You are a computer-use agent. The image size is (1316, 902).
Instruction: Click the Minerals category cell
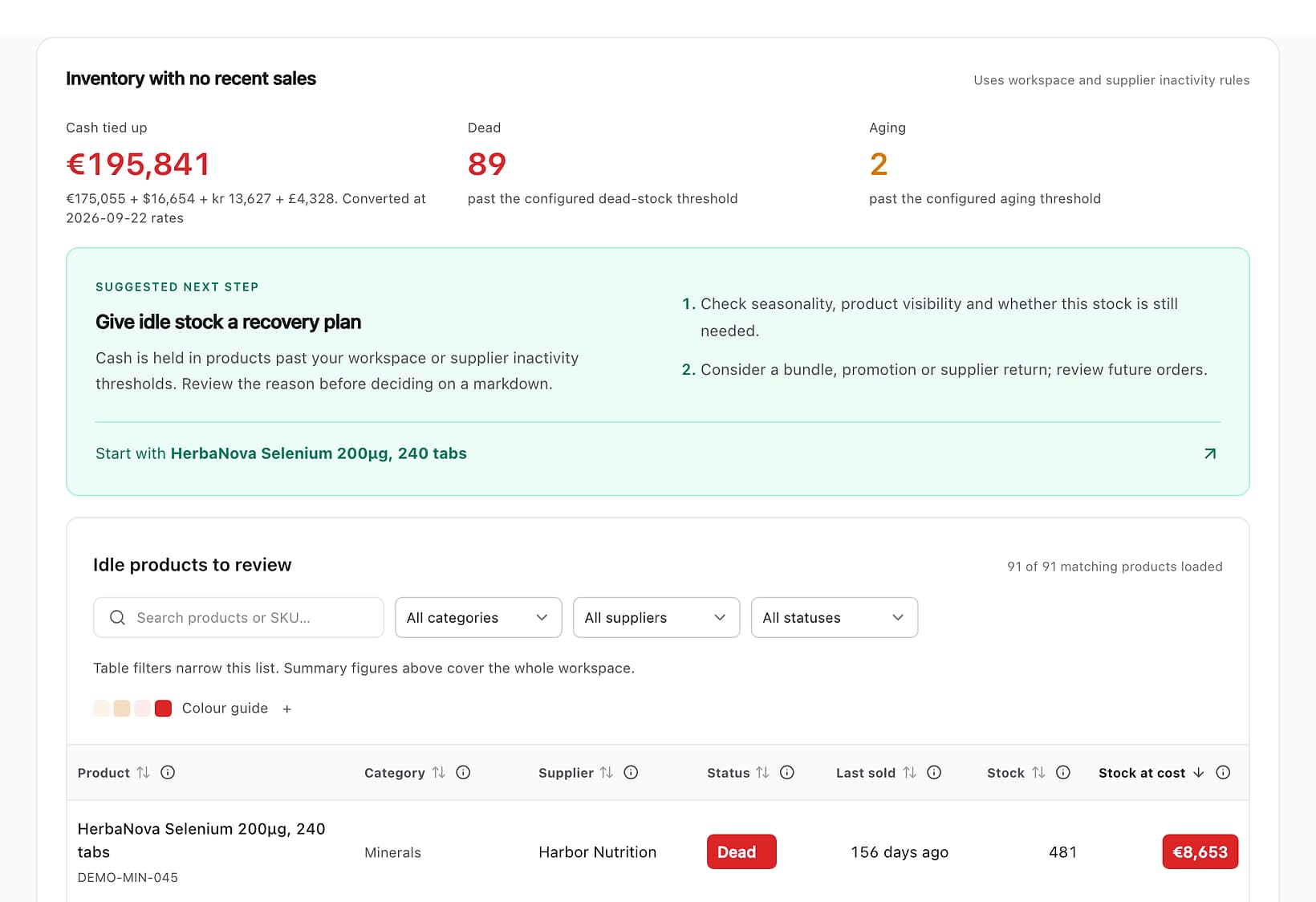click(392, 852)
